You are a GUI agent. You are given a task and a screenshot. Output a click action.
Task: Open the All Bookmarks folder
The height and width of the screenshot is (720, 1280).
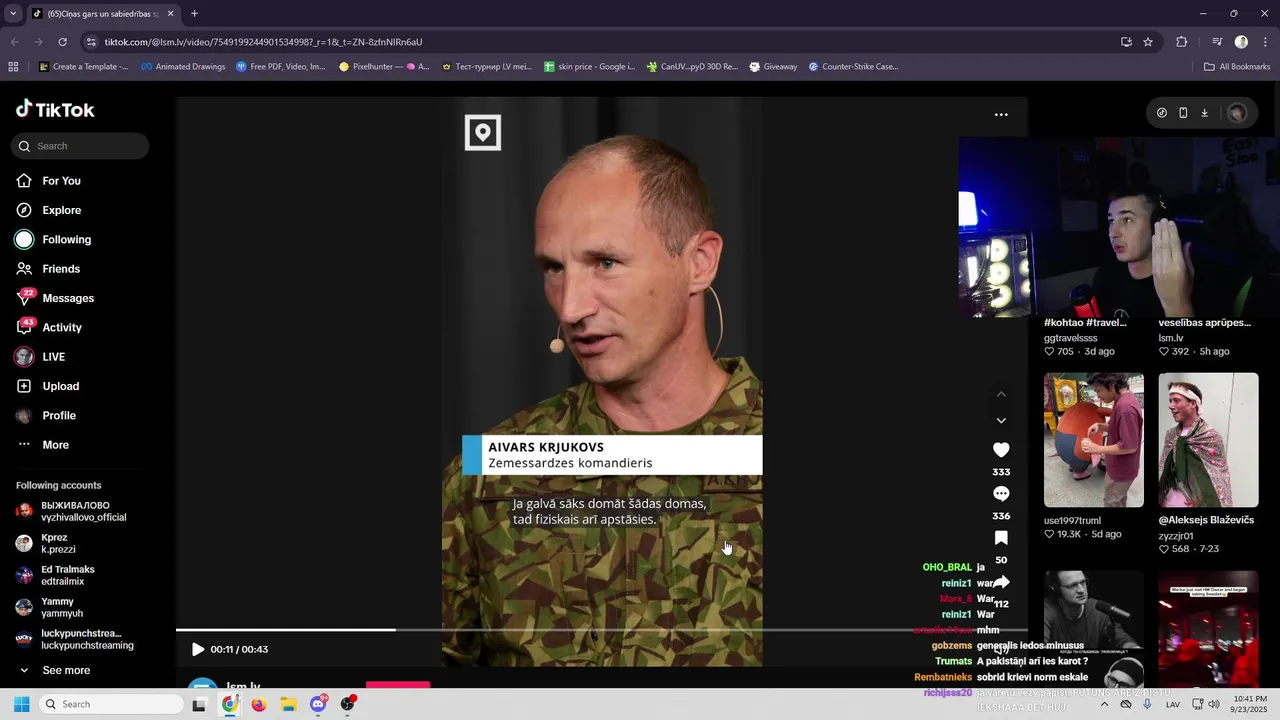click(x=1237, y=67)
